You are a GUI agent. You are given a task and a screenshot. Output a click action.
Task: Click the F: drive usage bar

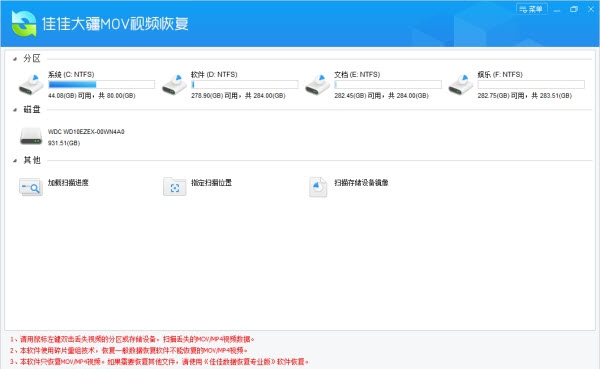point(531,85)
